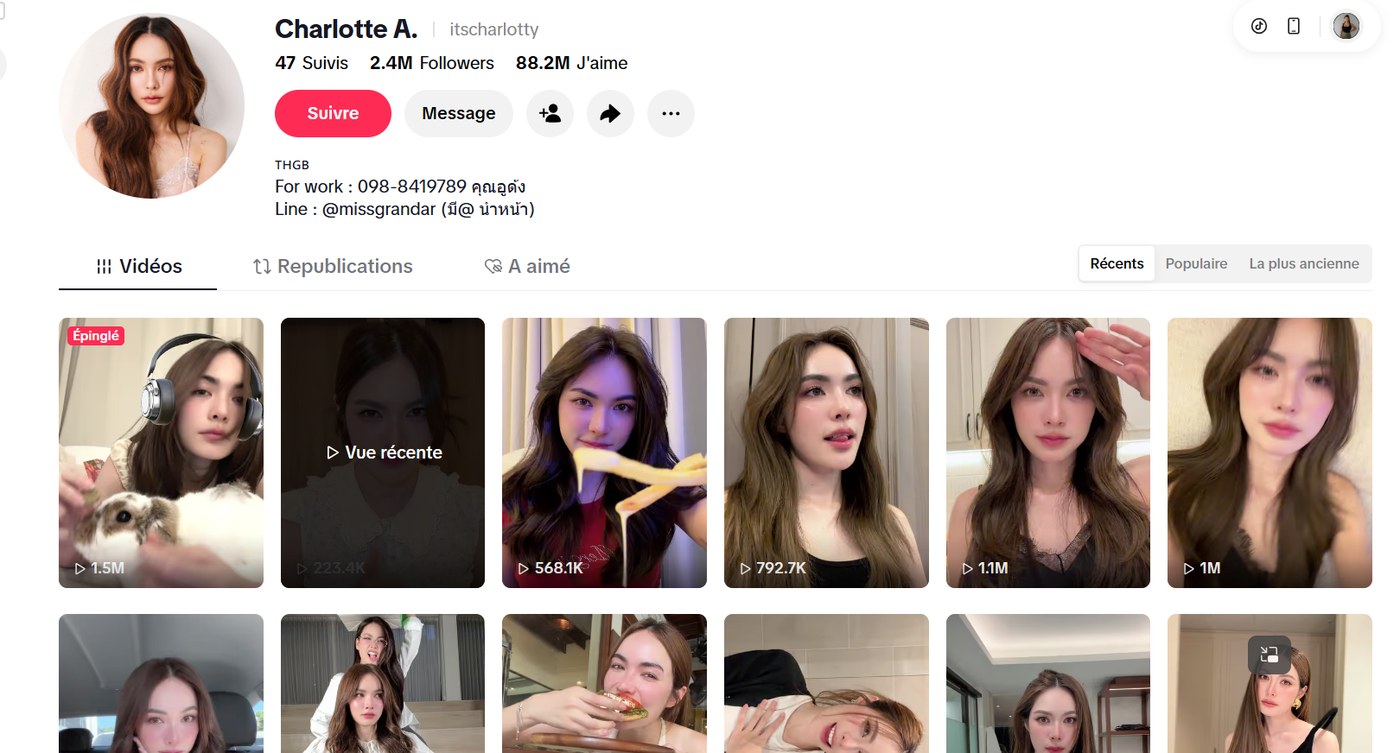The image size is (1400, 753).
Task: Open the car selfie video thumbnail
Action: (161, 684)
